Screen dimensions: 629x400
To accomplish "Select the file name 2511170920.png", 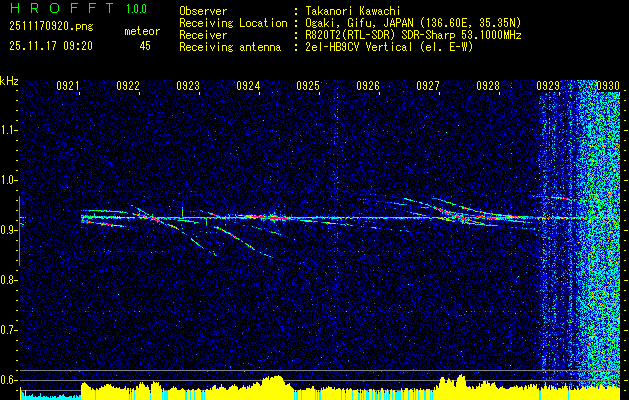I will [x=51, y=26].
